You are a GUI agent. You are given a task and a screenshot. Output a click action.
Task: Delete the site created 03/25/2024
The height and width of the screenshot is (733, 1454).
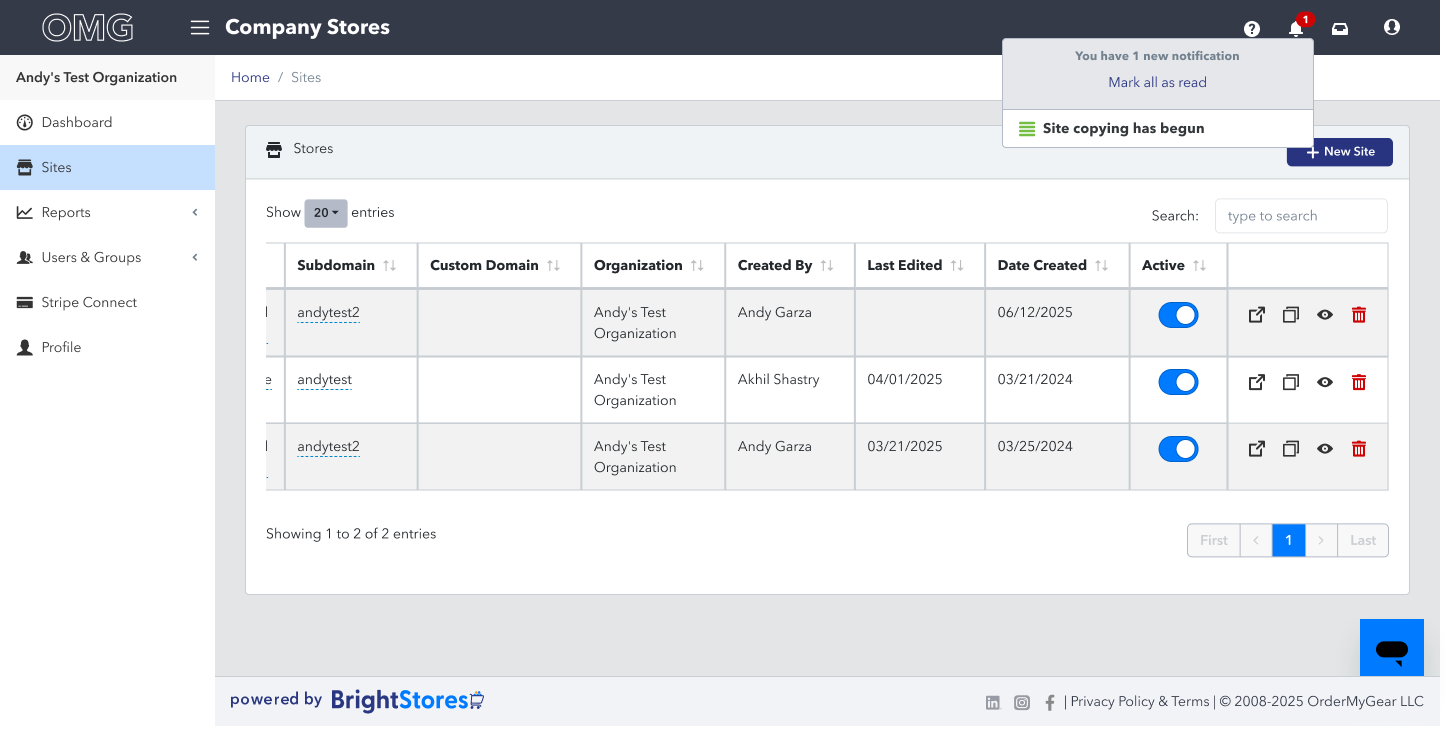coord(1359,449)
